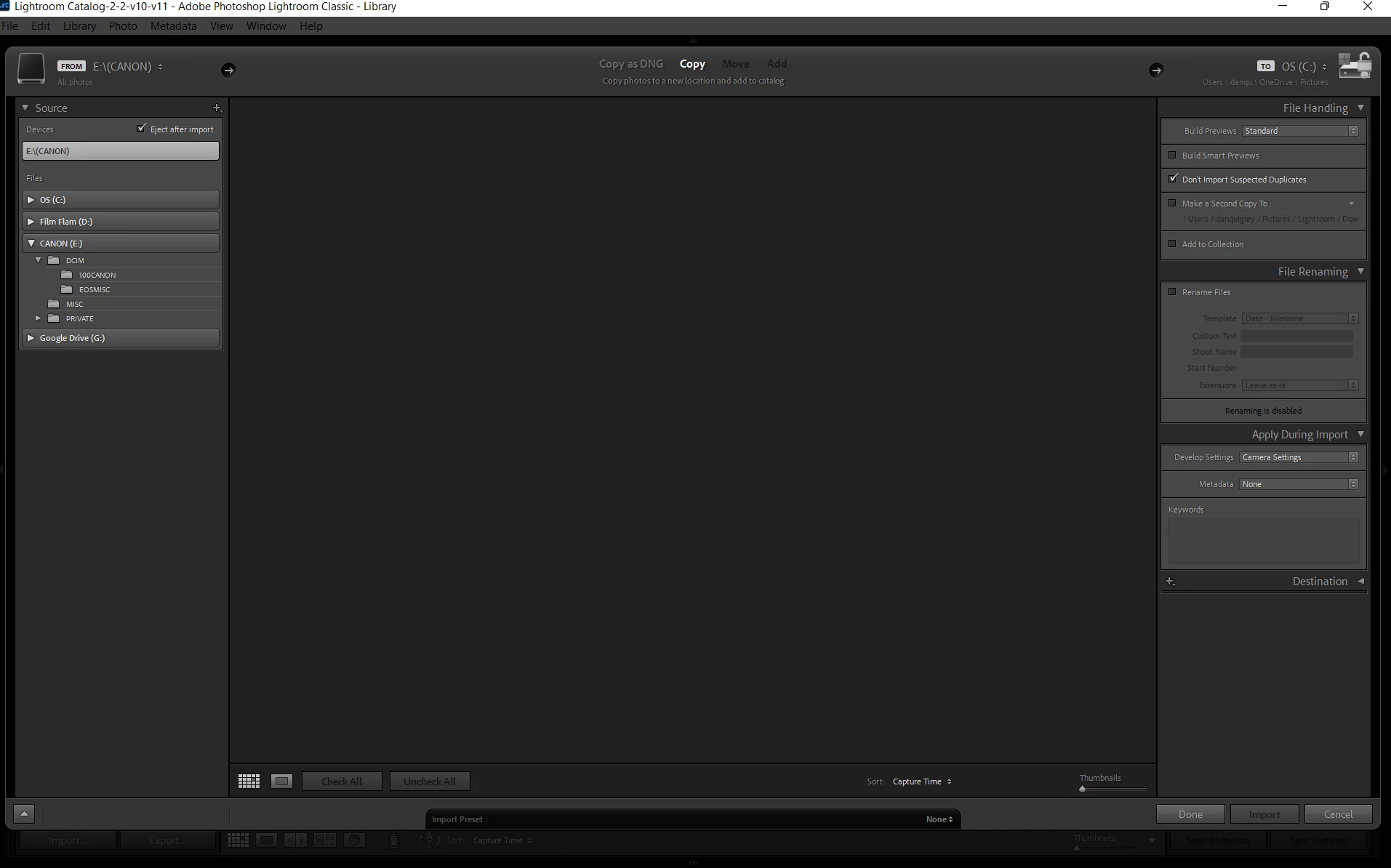1391x868 pixels.
Task: Select the PRIVATE folder
Action: [79, 318]
